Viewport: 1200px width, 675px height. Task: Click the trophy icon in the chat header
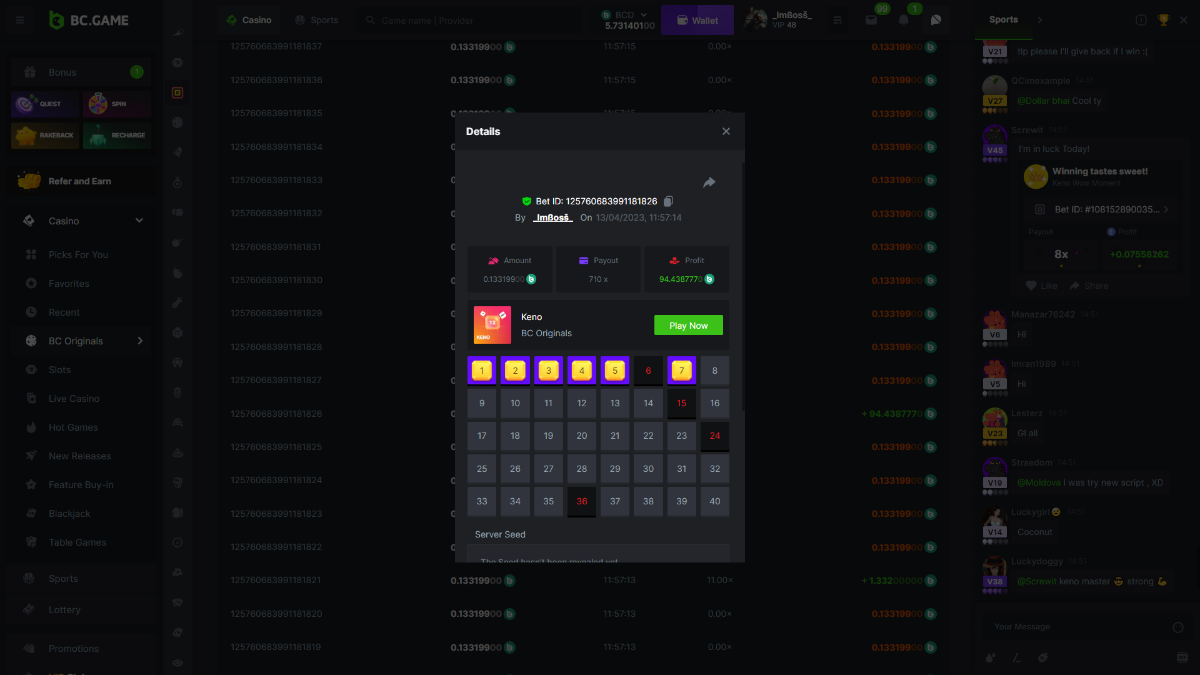point(1163,20)
